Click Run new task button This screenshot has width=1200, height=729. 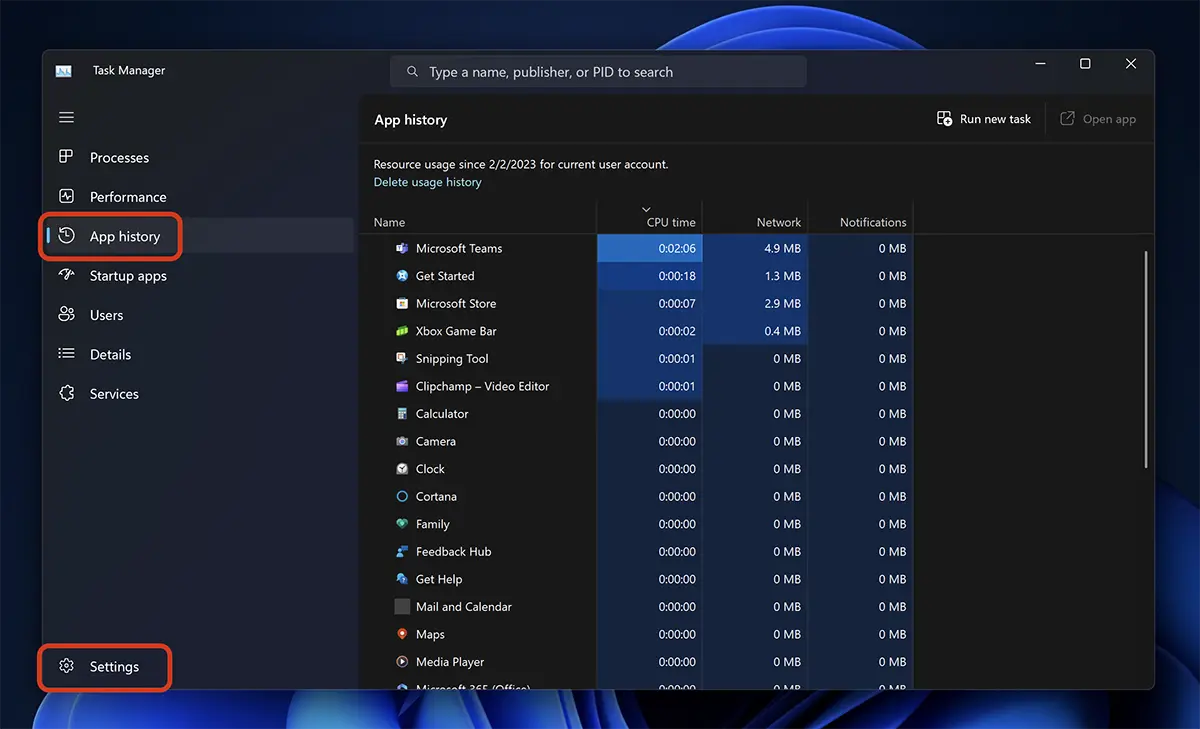point(983,119)
